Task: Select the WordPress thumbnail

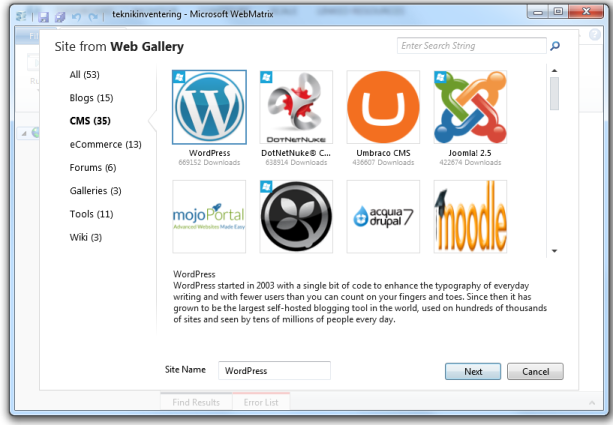Action: [209, 107]
